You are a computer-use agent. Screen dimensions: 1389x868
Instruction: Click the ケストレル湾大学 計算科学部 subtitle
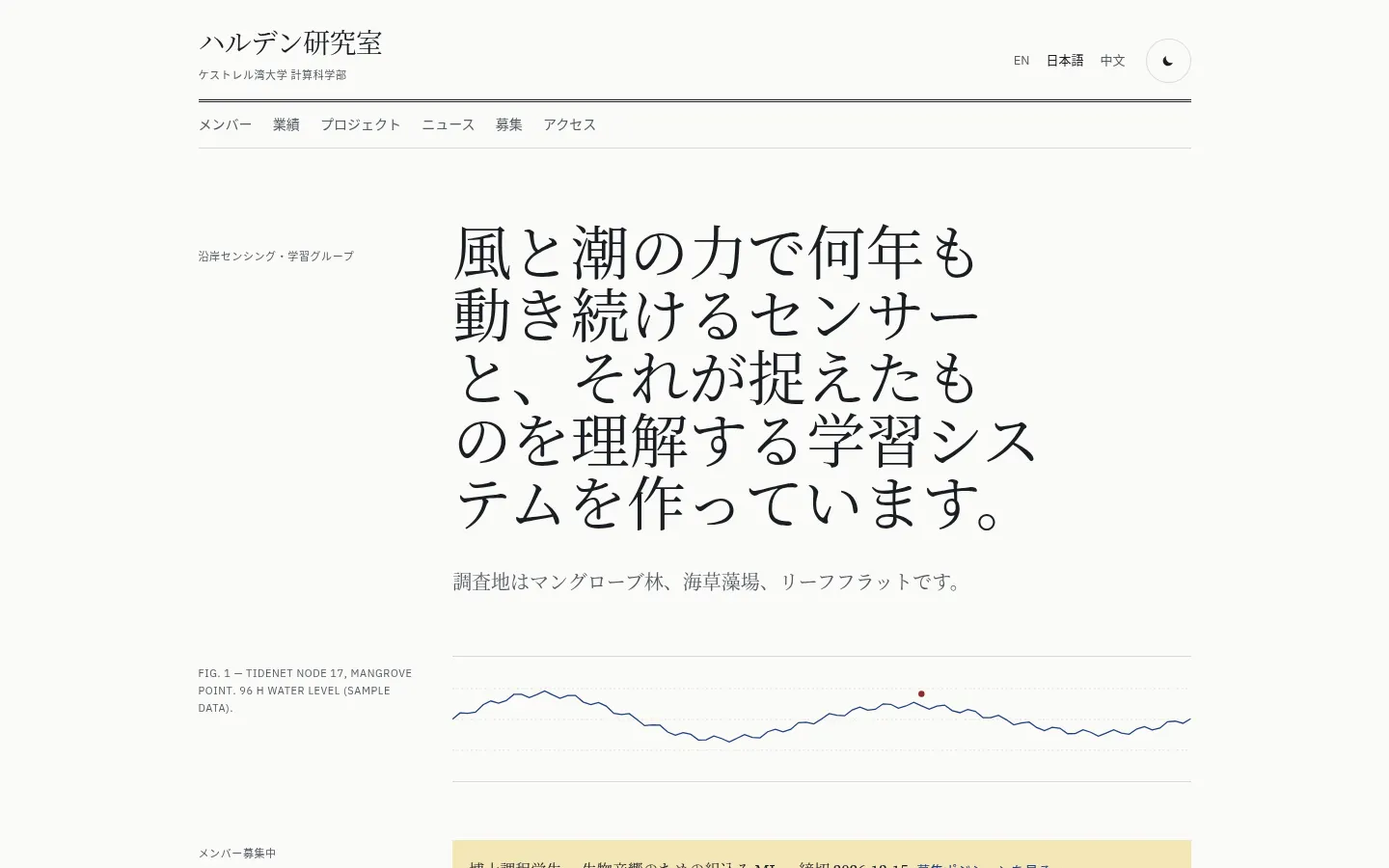(273, 74)
